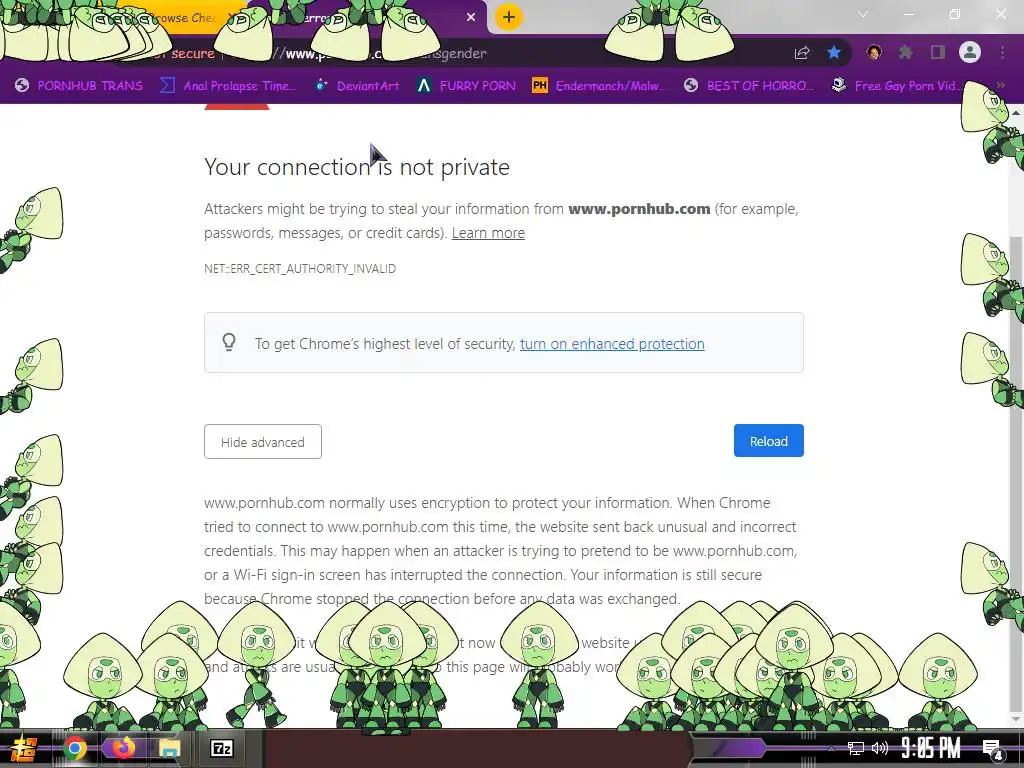Open the pinned extension avatar icon
The image size is (1024, 768).
(x=874, y=52)
